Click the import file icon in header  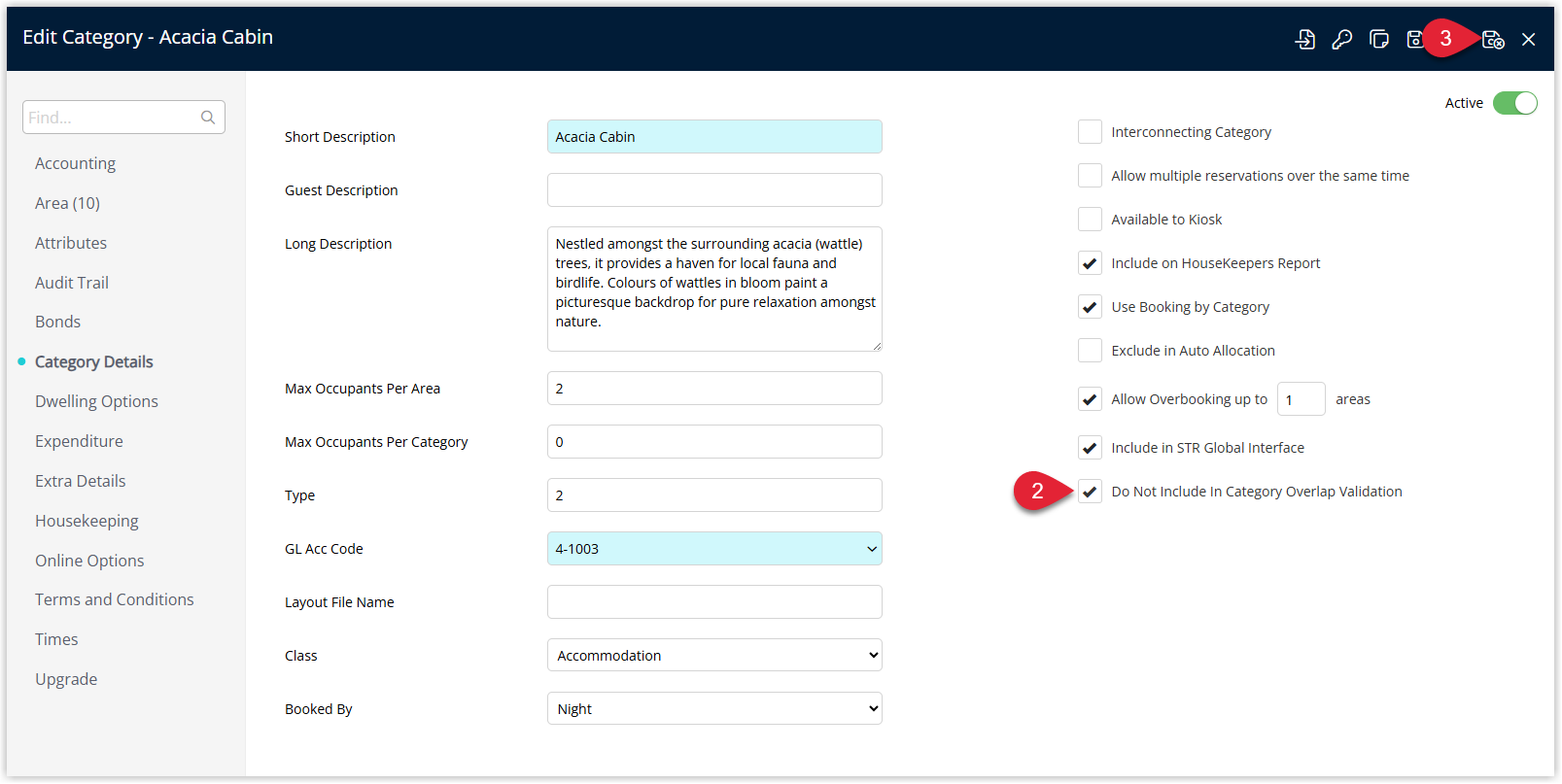tap(1305, 39)
